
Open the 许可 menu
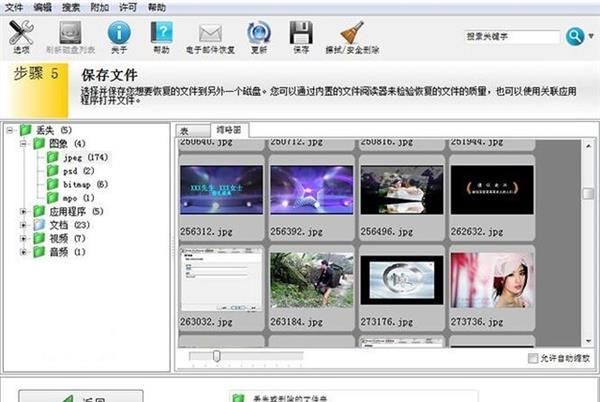pyautogui.click(x=128, y=7)
